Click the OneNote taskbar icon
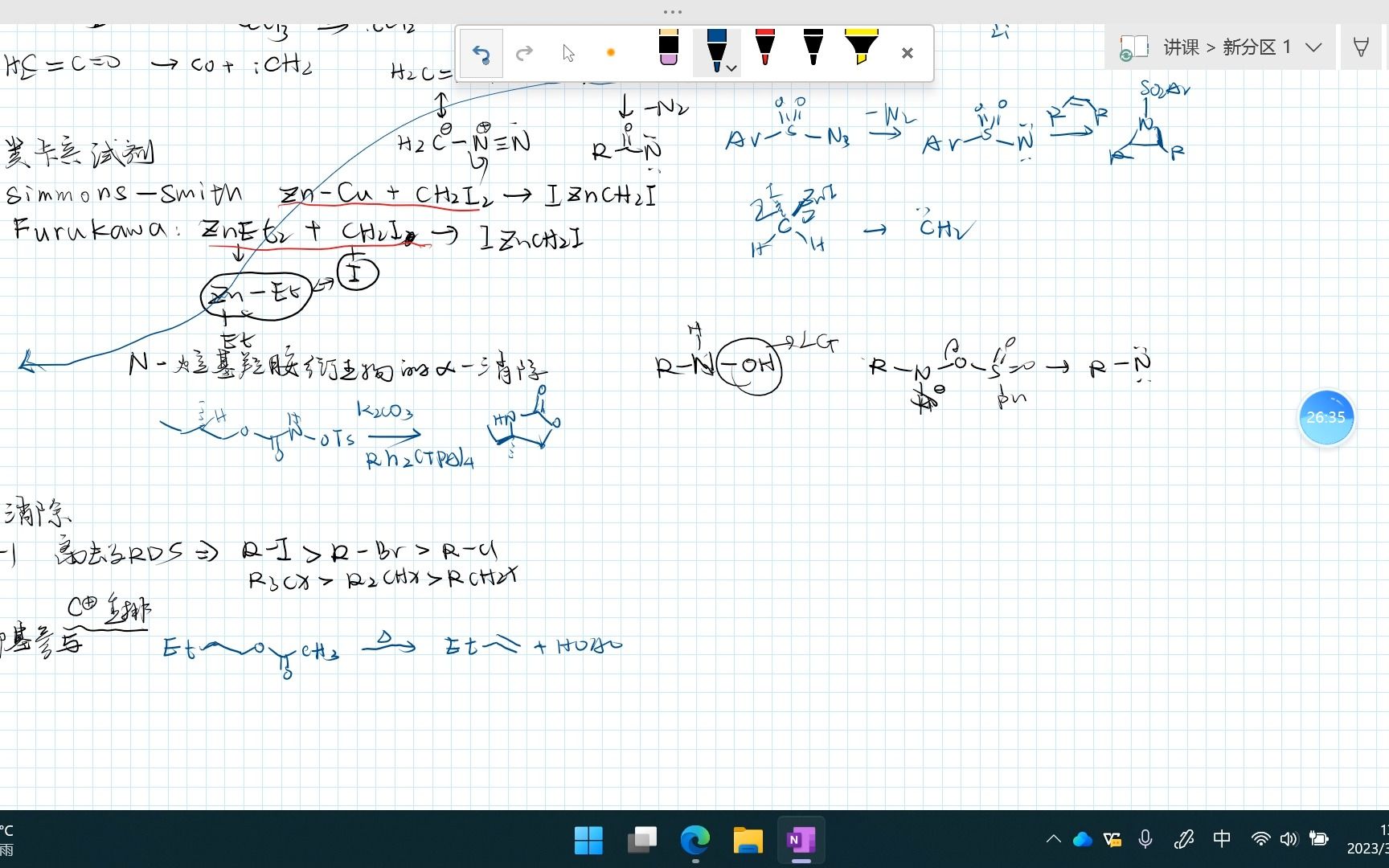Image resolution: width=1389 pixels, height=868 pixels. click(x=801, y=841)
